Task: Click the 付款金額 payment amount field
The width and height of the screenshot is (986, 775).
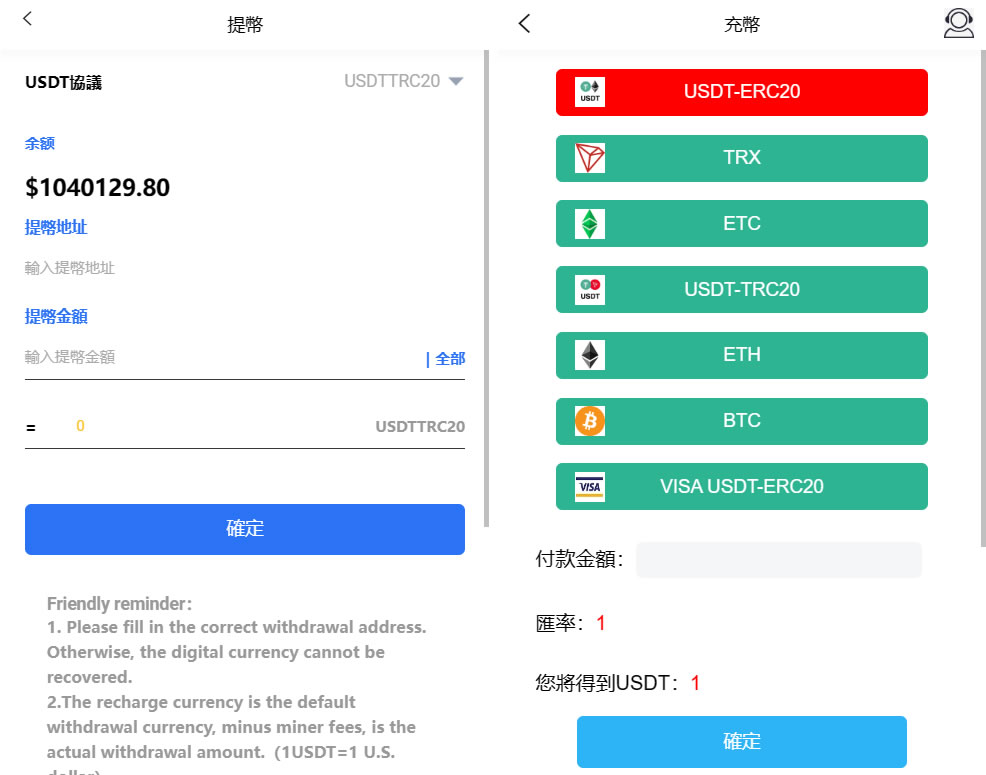Action: [x=778, y=560]
